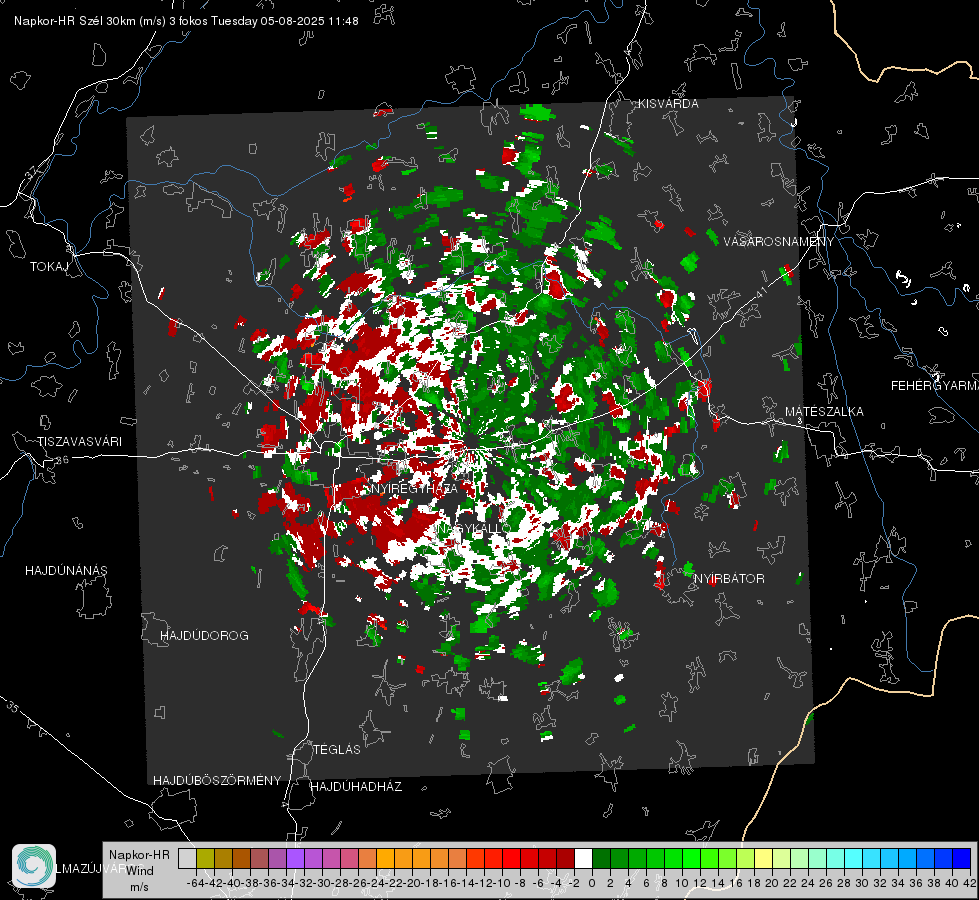Pick the white swatch between -2 and 0
The image size is (979, 900).
pyautogui.click(x=583, y=858)
